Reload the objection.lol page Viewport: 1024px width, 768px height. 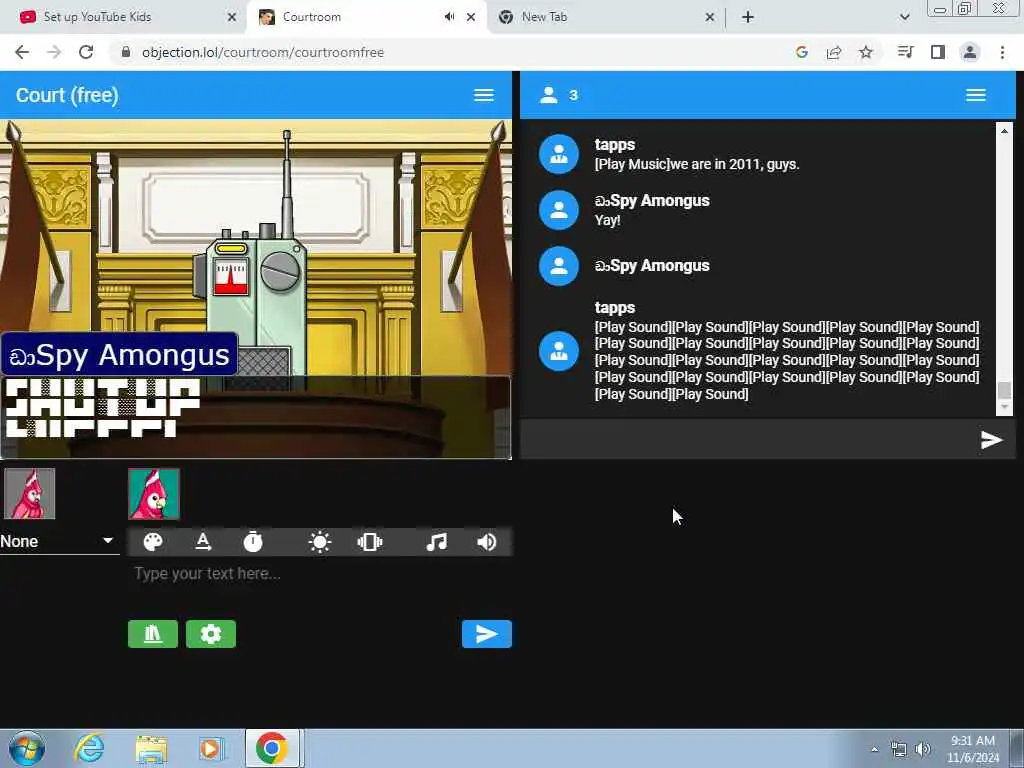(x=86, y=52)
